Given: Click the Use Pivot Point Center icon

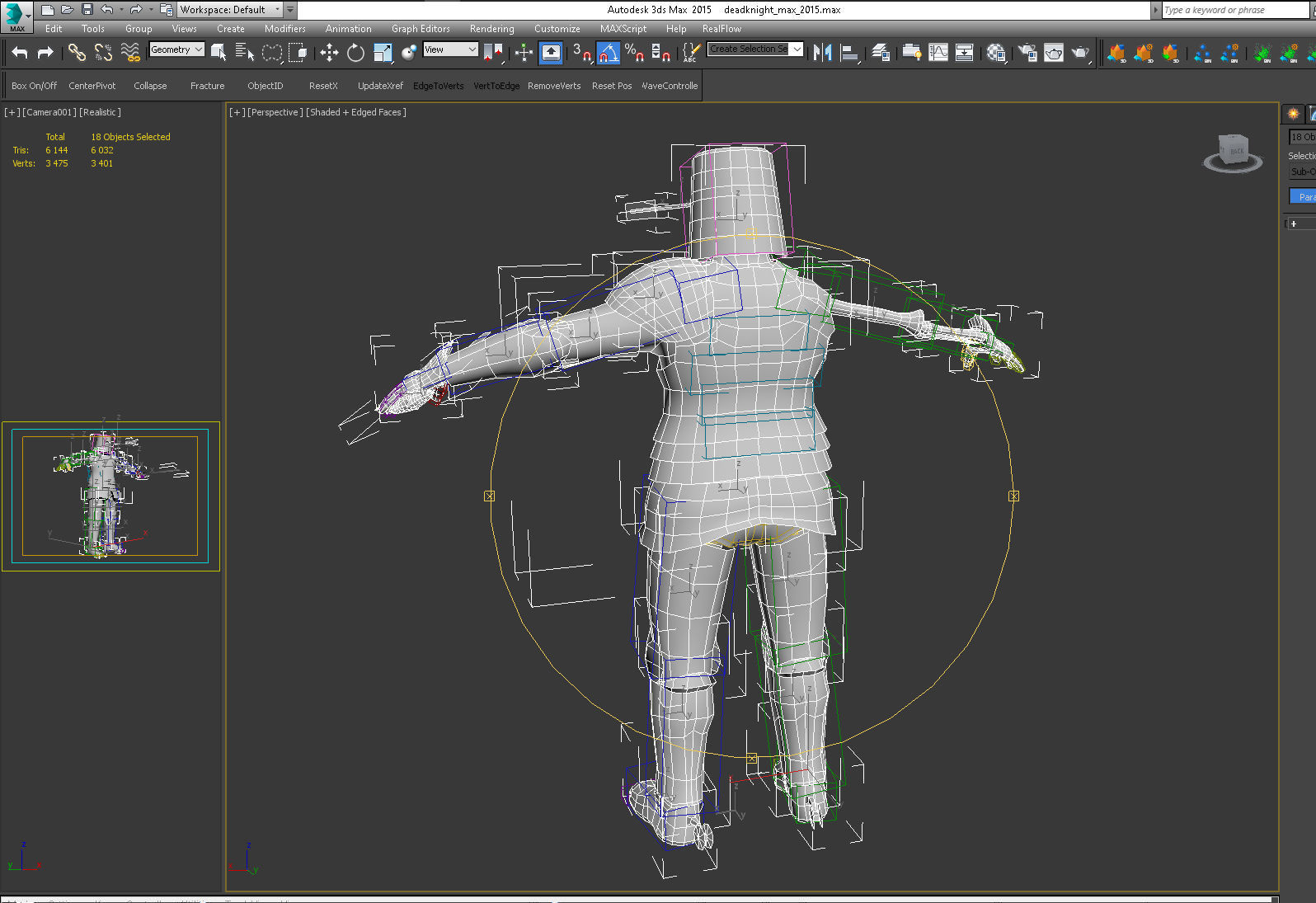Looking at the screenshot, I should 493,53.
